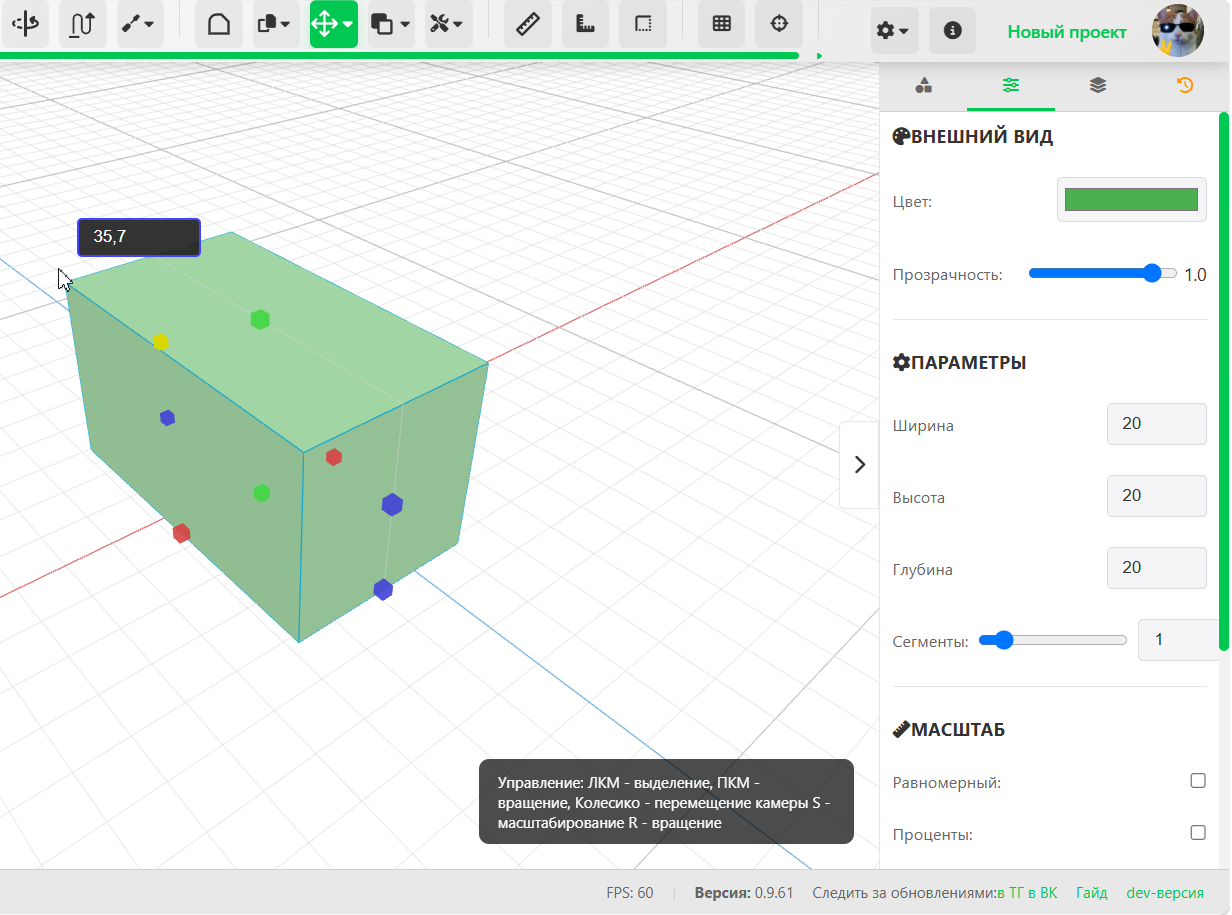Select the L-shaped ruler dimension tool
Image resolution: width=1232 pixels, height=915 pixels.
[585, 24]
